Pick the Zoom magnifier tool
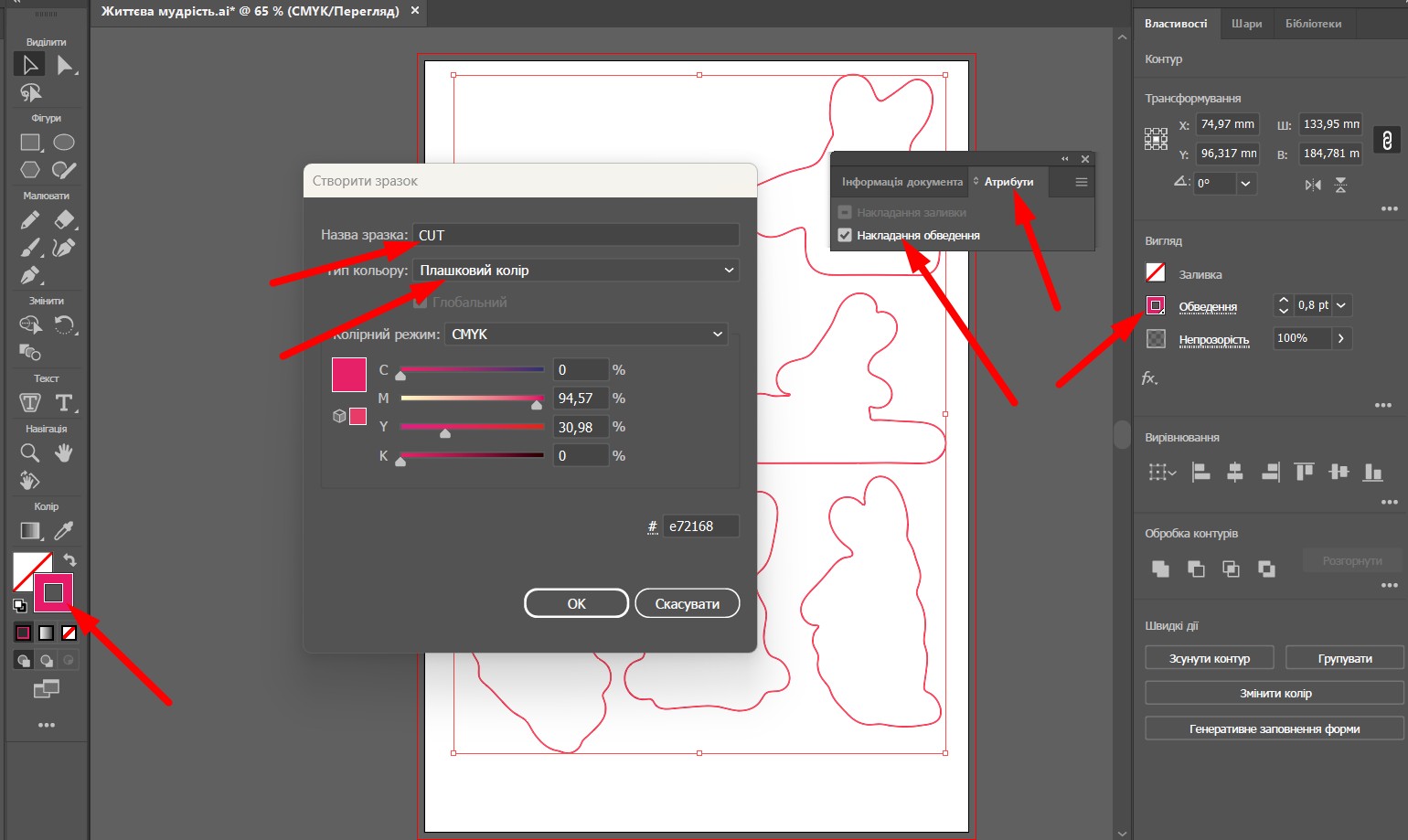 coord(30,453)
